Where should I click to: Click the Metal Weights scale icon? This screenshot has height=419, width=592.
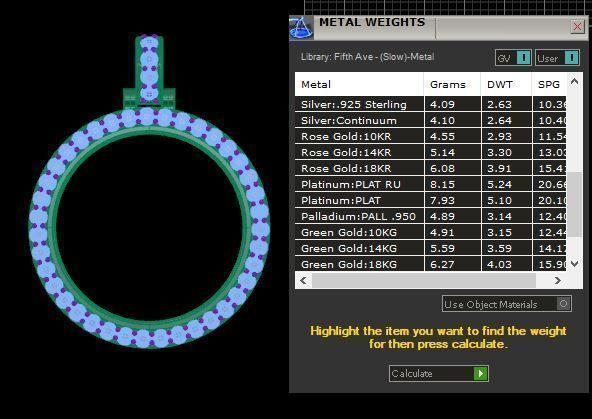[x=301, y=28]
